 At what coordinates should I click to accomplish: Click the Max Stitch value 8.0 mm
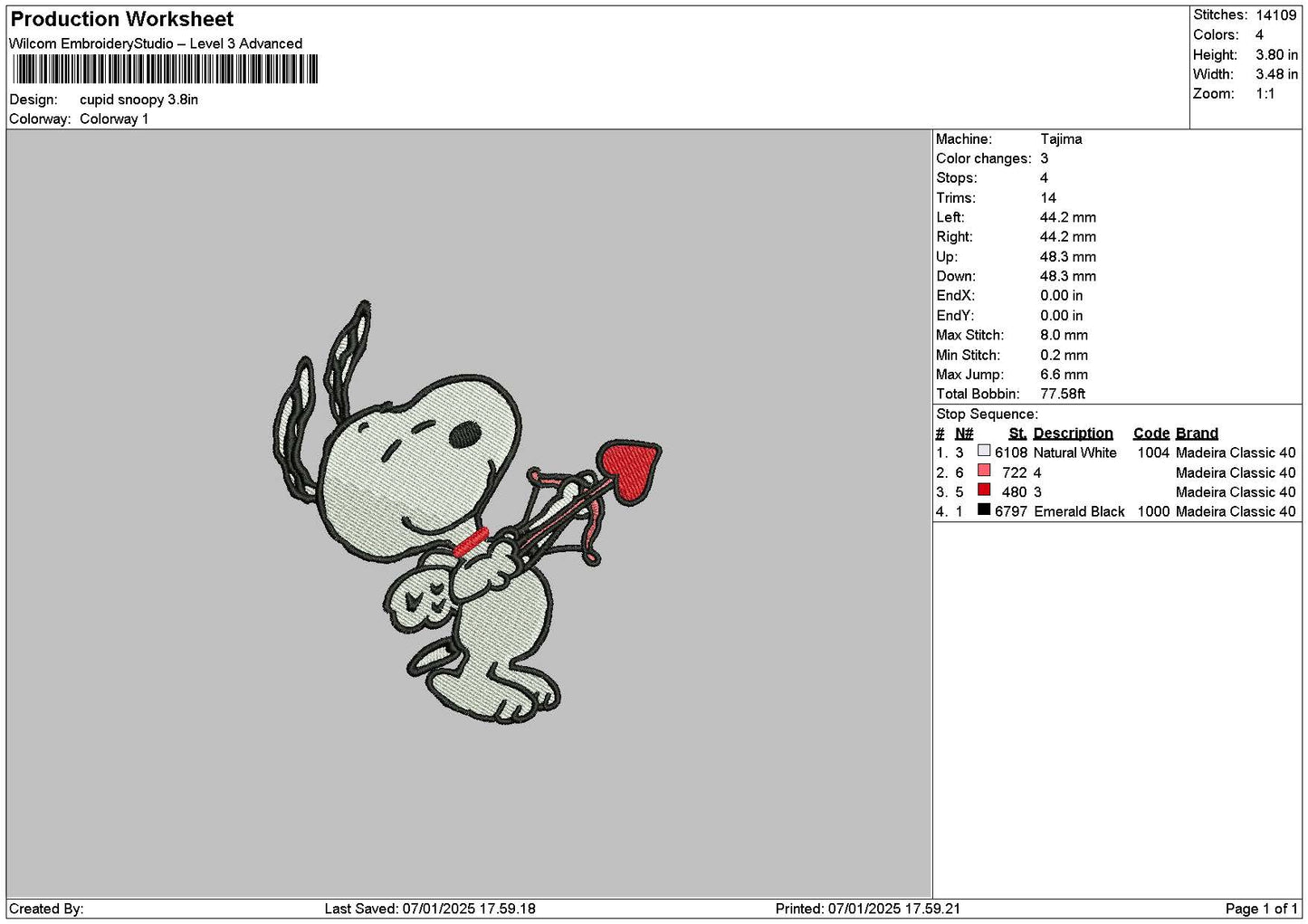[x=1065, y=335]
